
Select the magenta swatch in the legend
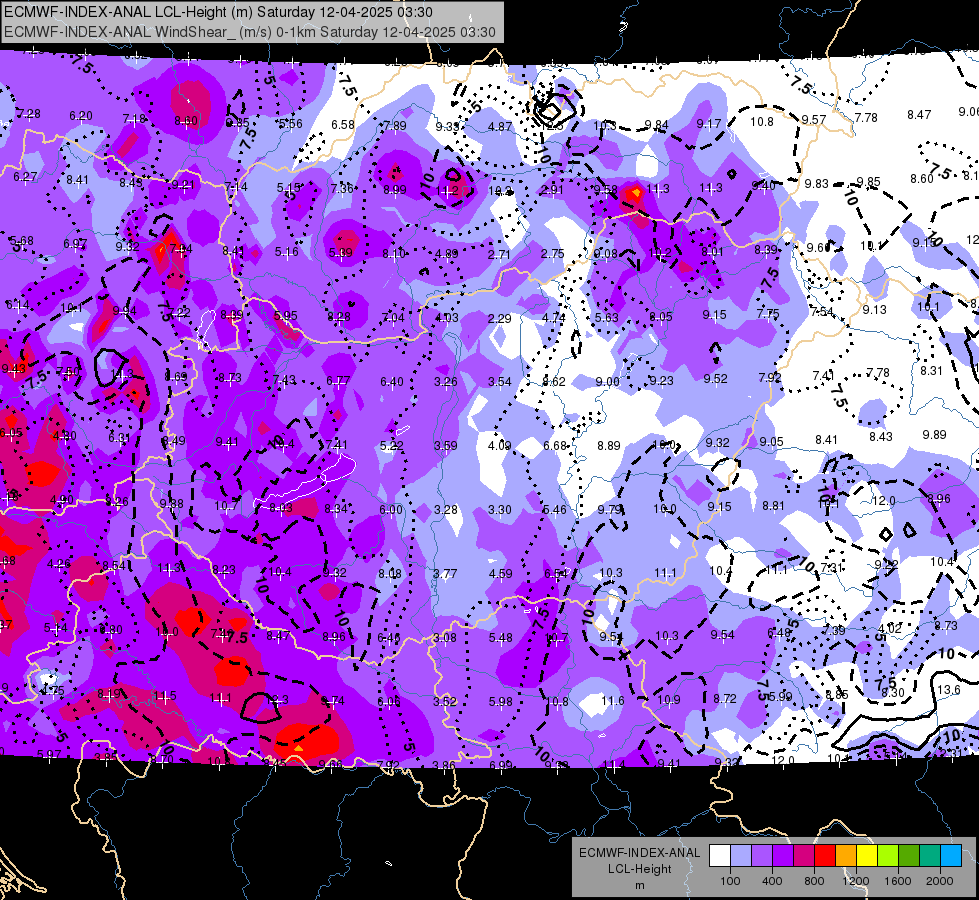[804, 856]
